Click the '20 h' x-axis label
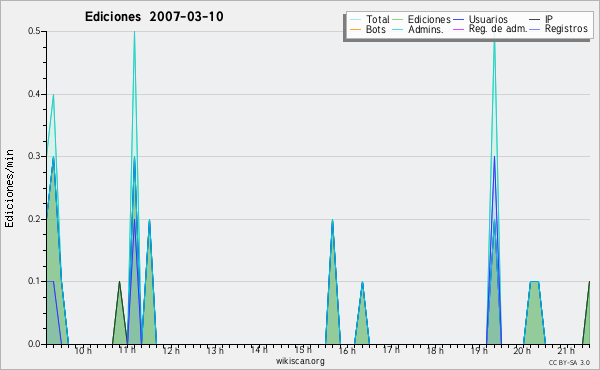The width and height of the screenshot is (600, 370). point(522,350)
